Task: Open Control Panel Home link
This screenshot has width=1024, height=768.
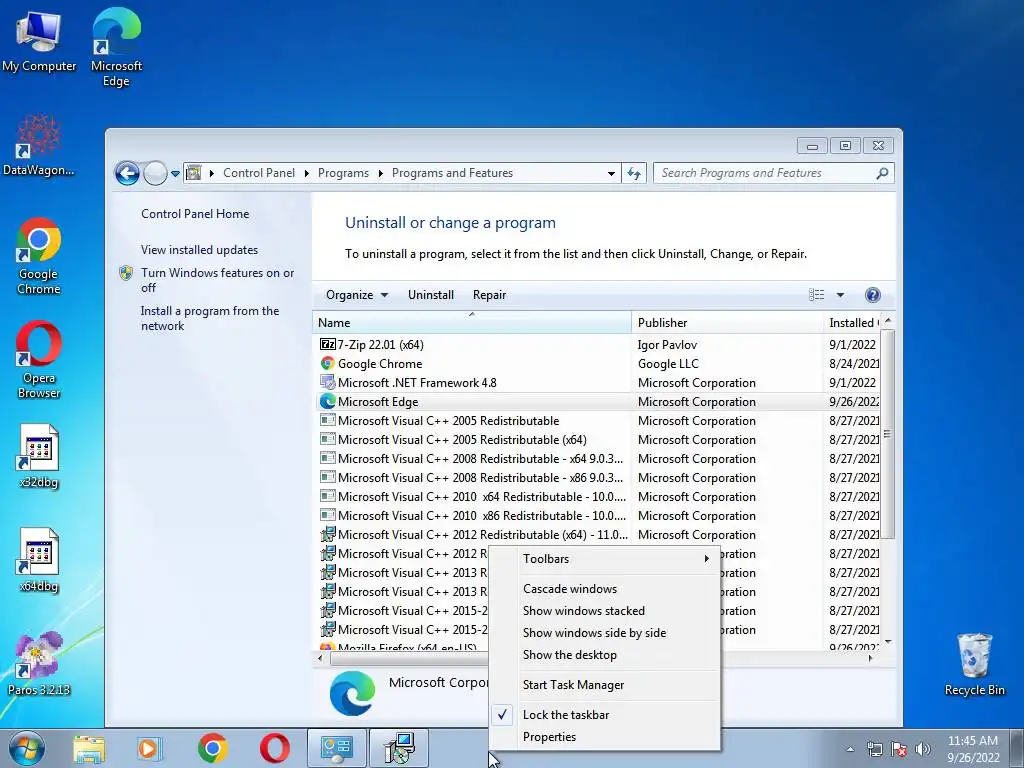Action: click(x=195, y=214)
